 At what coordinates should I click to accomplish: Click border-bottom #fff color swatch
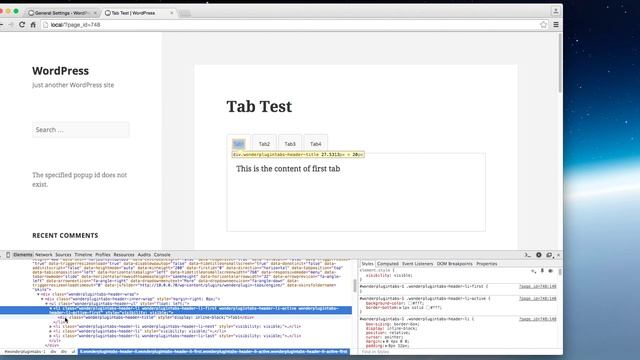427,307
